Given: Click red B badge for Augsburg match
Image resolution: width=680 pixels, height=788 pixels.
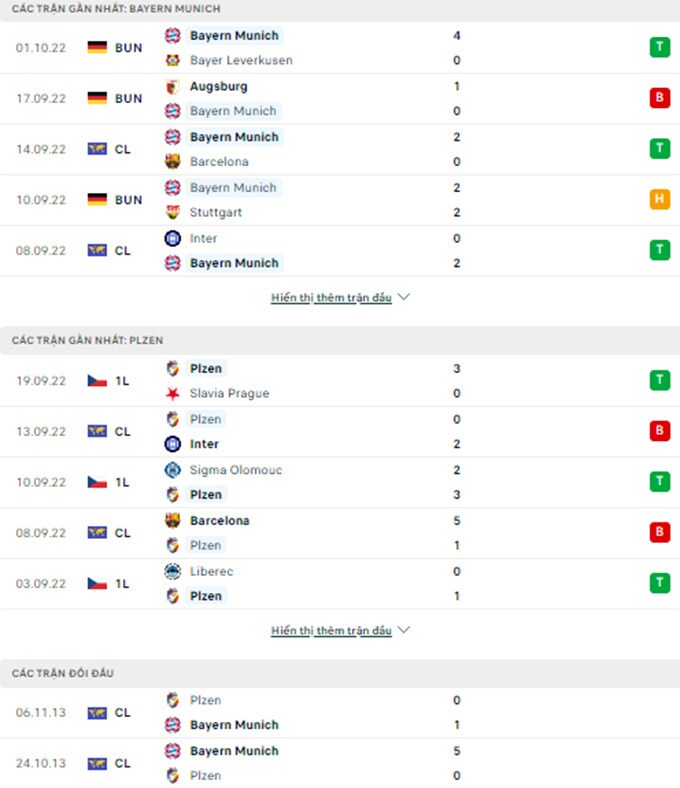Looking at the screenshot, I should pyautogui.click(x=659, y=98).
